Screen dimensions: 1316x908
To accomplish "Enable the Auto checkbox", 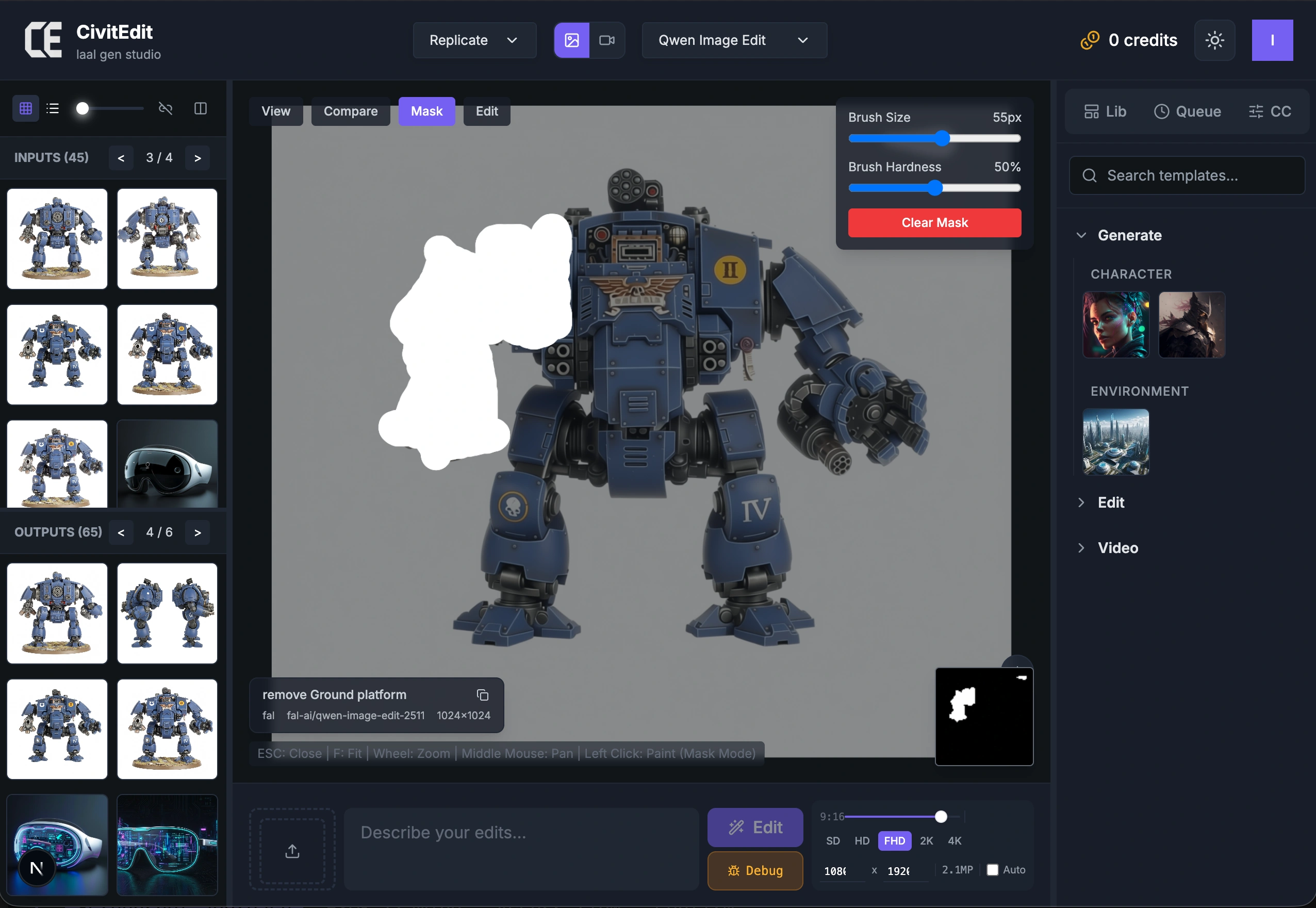I will (x=992, y=869).
